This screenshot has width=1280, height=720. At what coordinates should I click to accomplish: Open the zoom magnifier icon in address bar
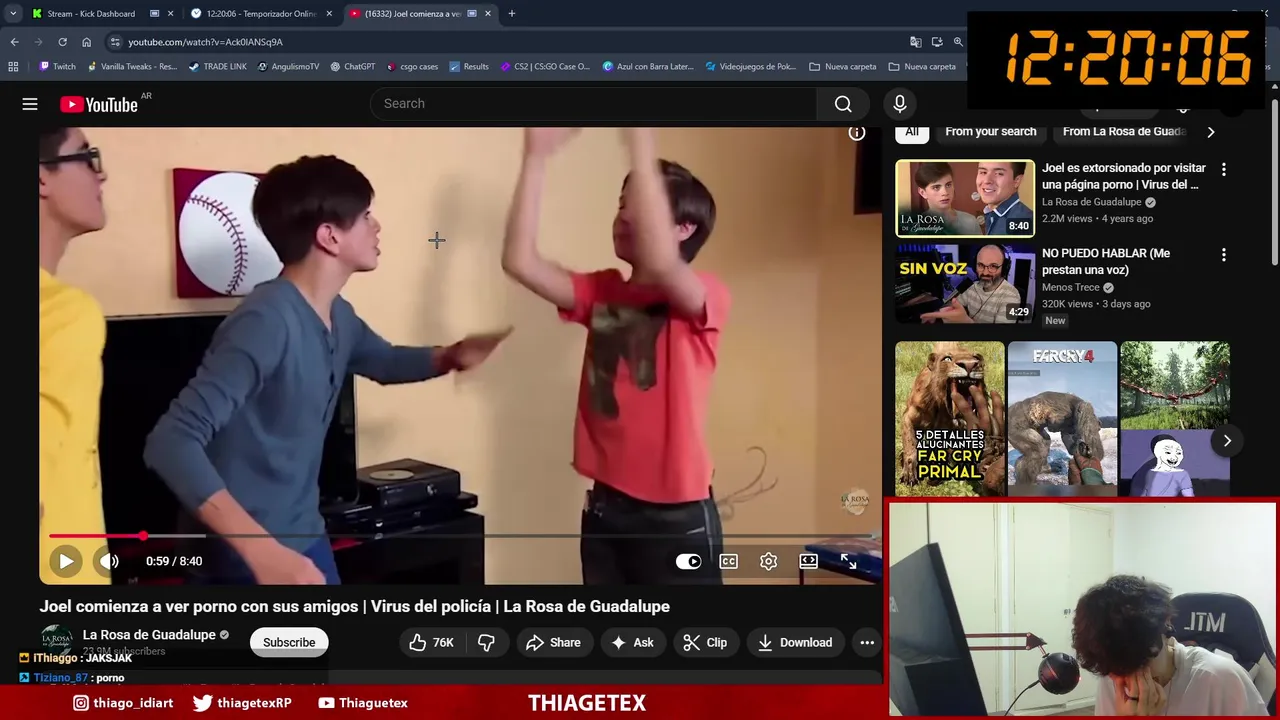pyautogui.click(x=958, y=42)
